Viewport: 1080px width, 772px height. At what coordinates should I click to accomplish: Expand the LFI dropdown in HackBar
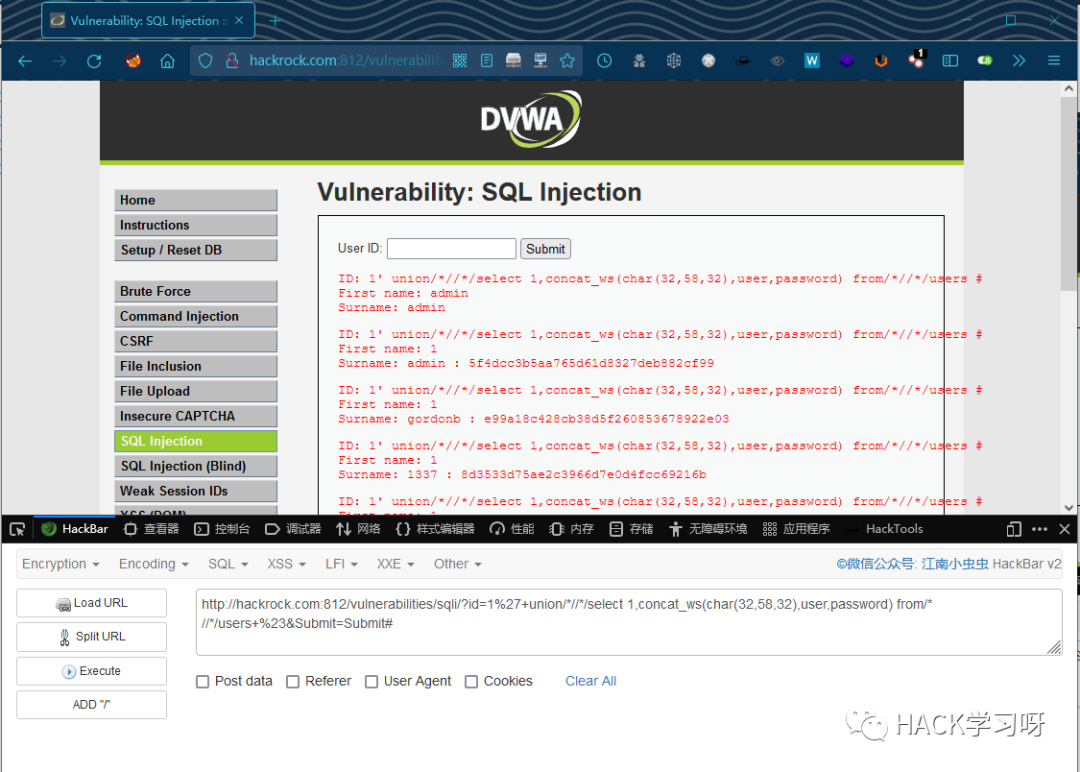tap(342, 564)
